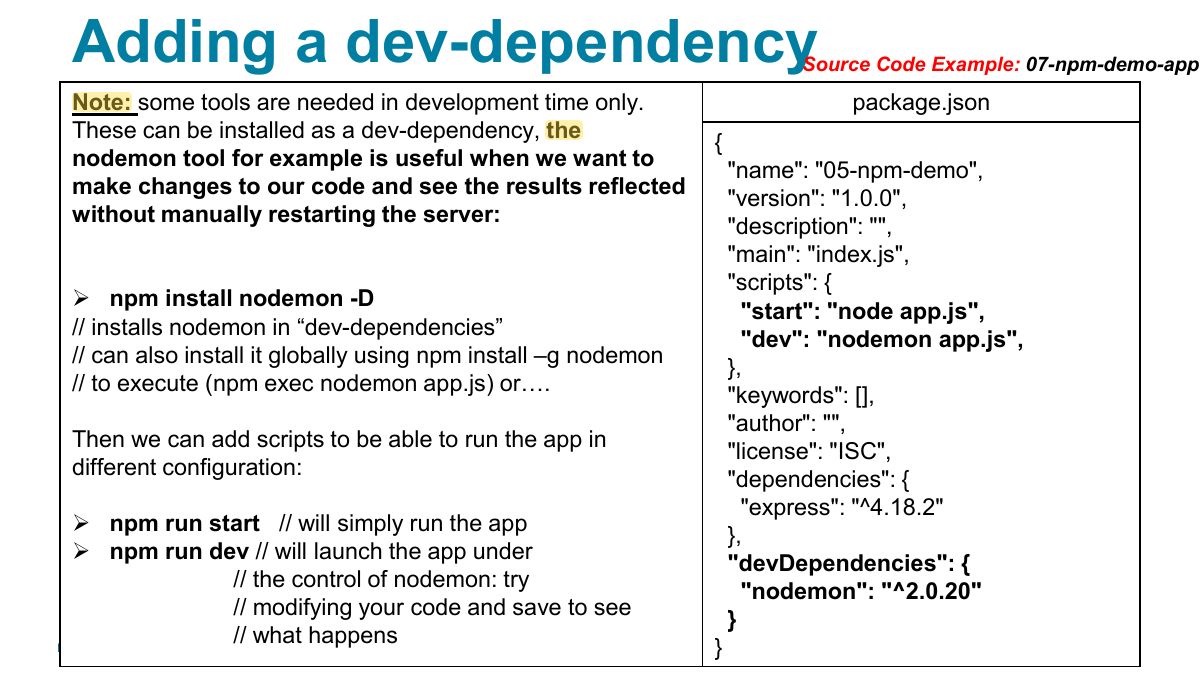Click the 'modifying your code and save' comment line
The height and width of the screenshot is (675, 1200).
tap(431, 607)
